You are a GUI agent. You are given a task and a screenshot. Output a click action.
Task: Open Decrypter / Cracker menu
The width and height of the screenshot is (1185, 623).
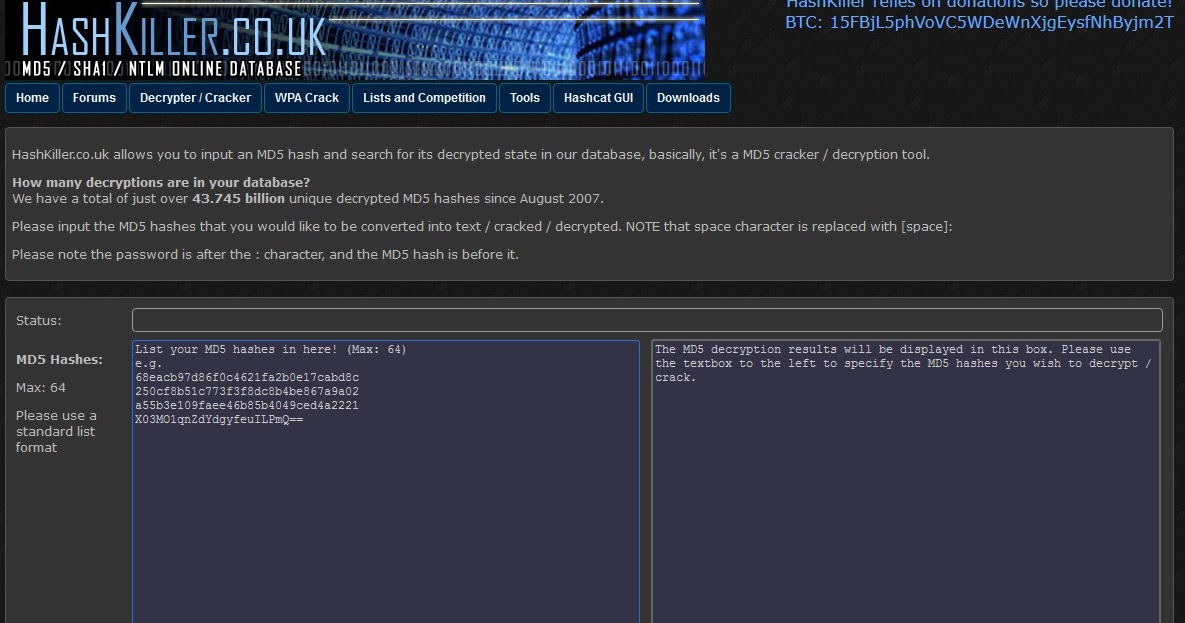click(195, 98)
